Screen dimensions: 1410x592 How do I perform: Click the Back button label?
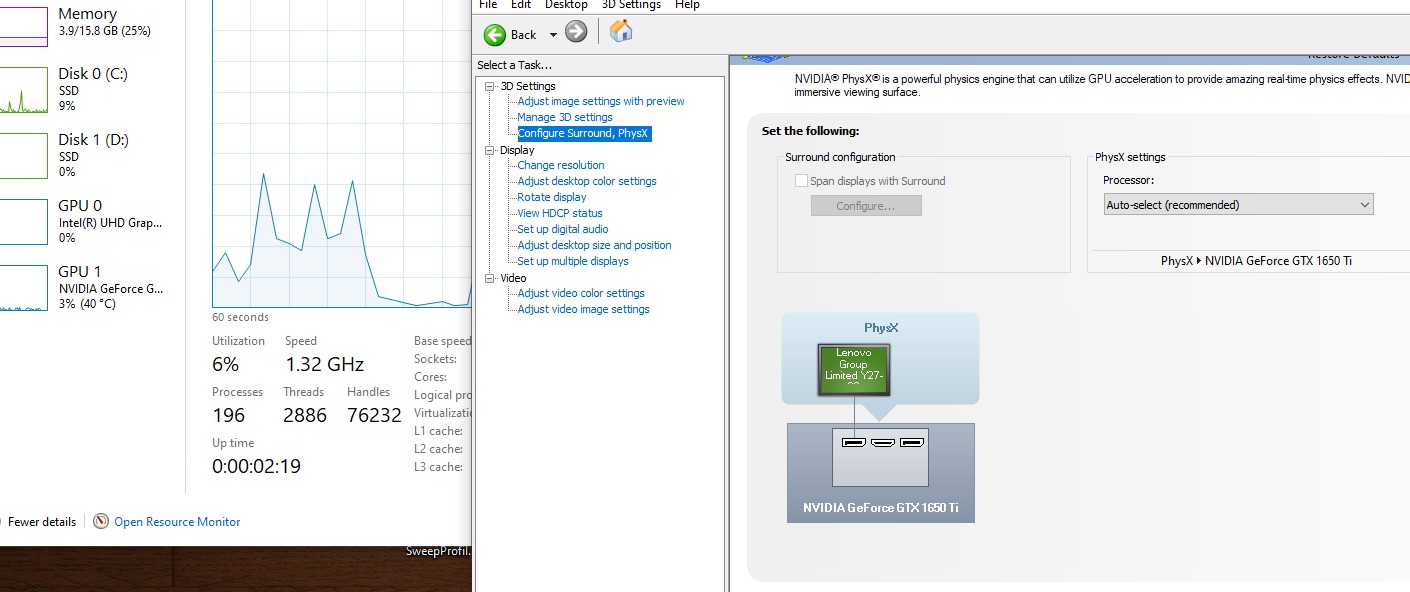click(x=524, y=35)
